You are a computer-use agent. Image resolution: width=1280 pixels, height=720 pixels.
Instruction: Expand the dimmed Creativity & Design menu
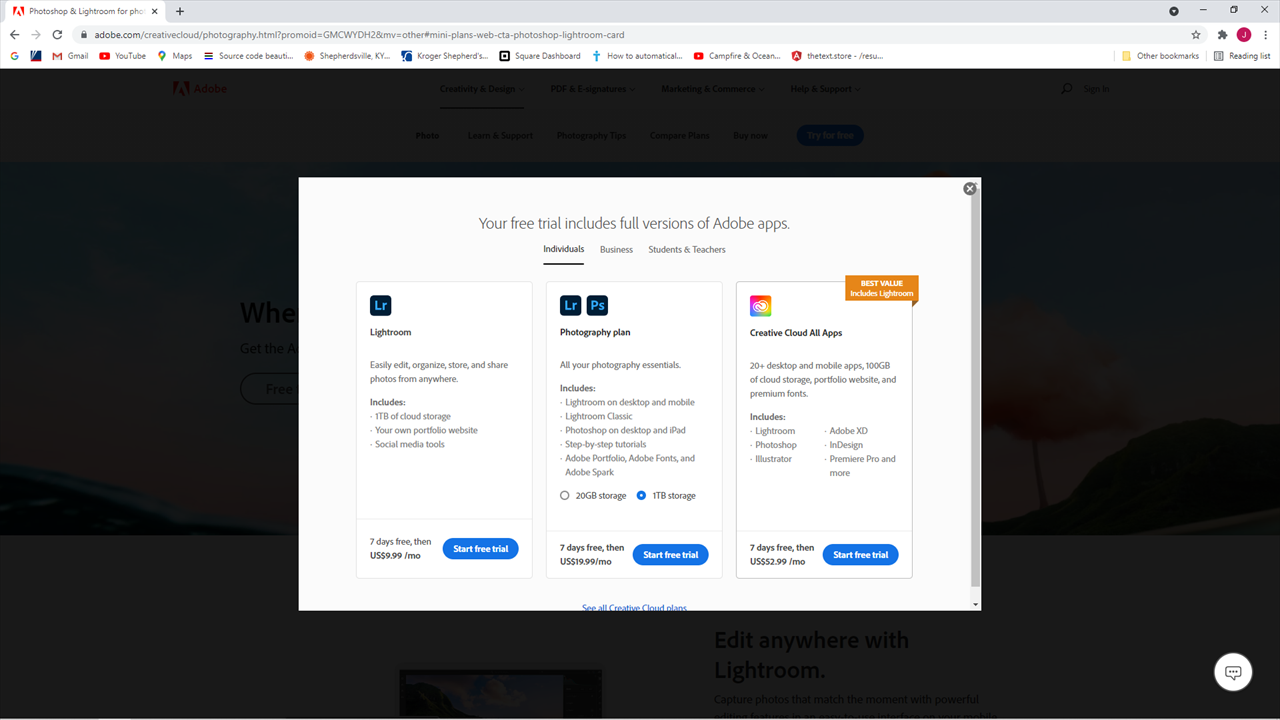tap(482, 89)
